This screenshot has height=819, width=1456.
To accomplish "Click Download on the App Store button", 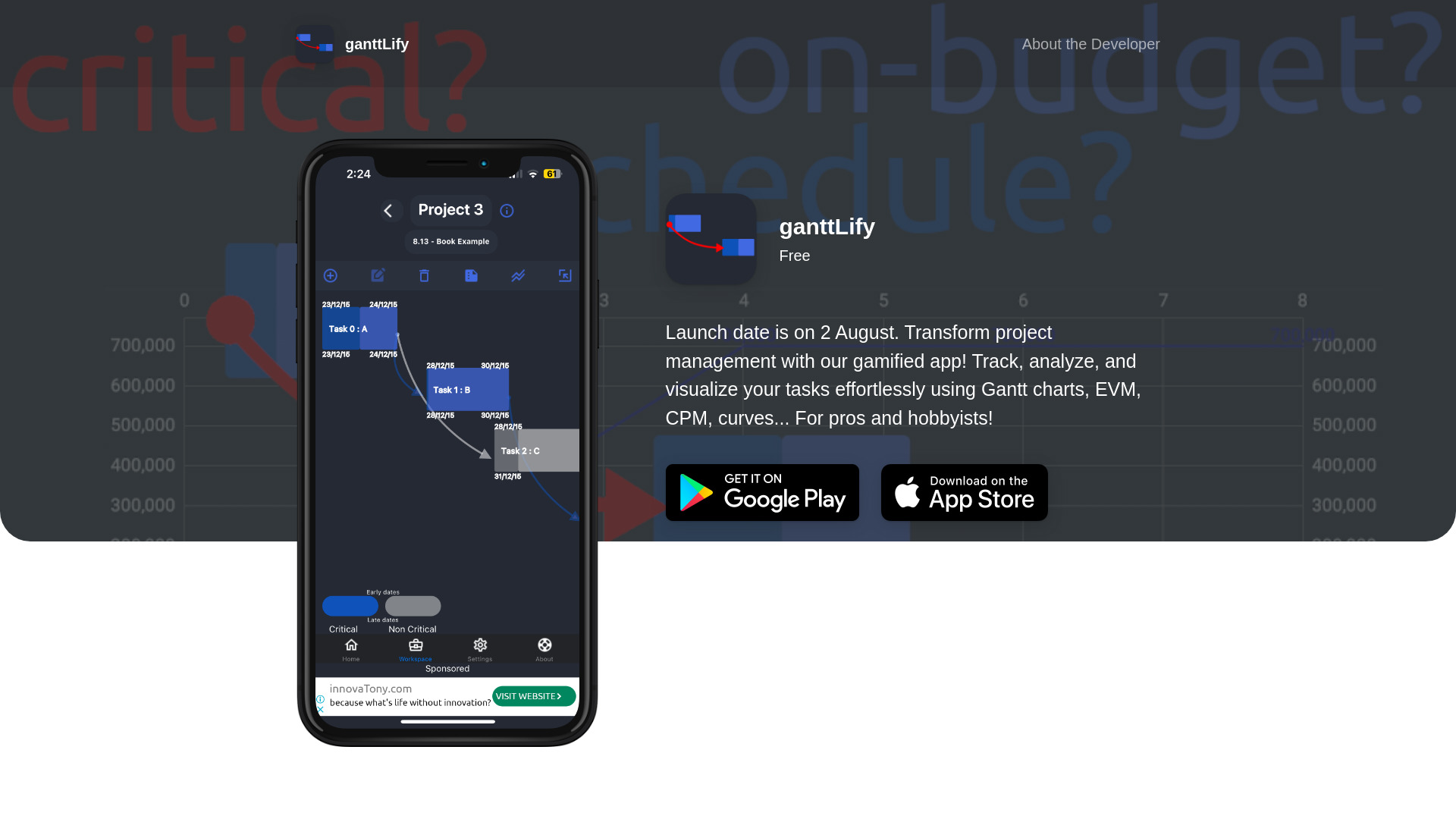I will tap(963, 492).
